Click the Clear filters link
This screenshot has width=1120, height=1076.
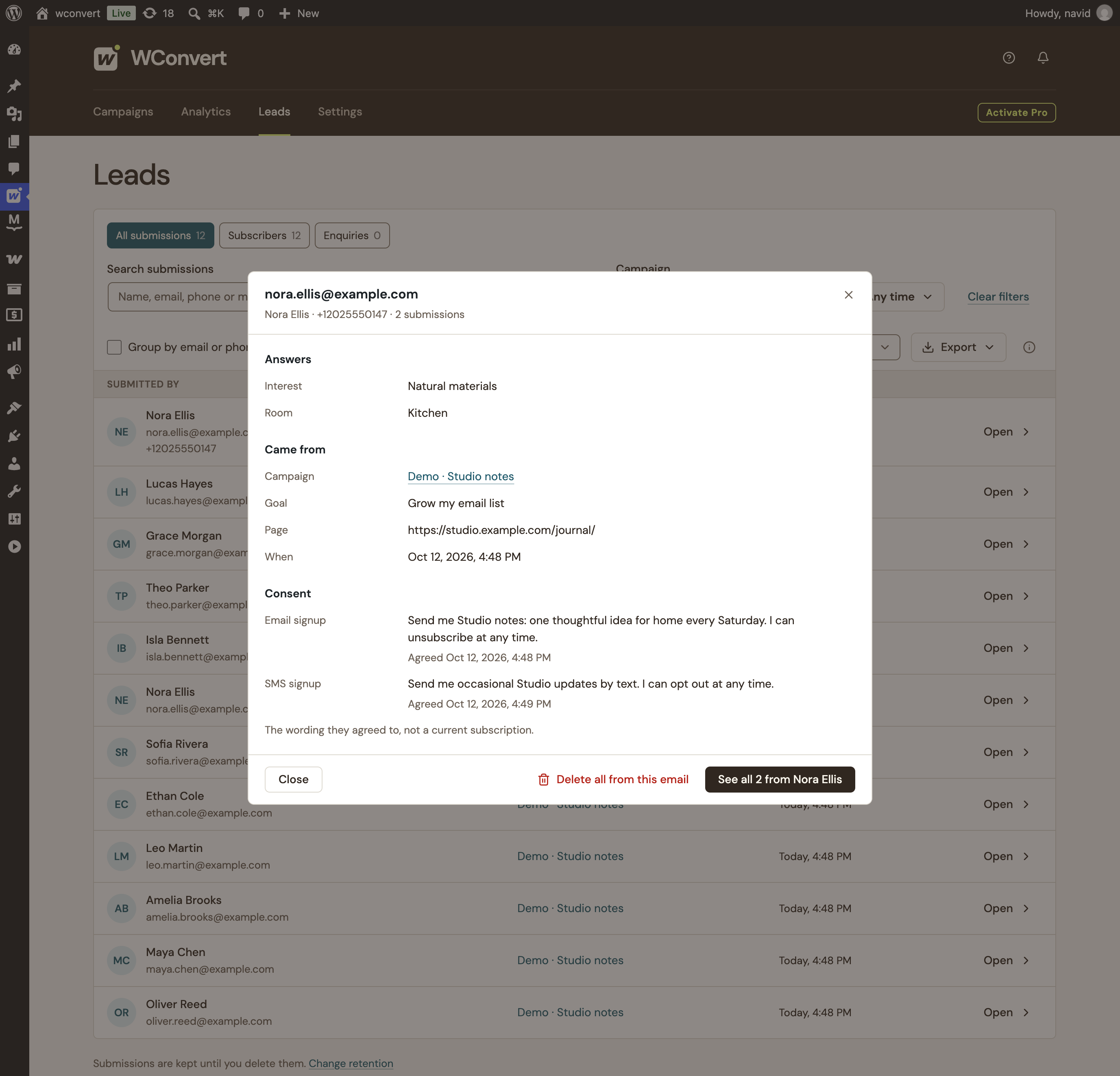pos(998,296)
